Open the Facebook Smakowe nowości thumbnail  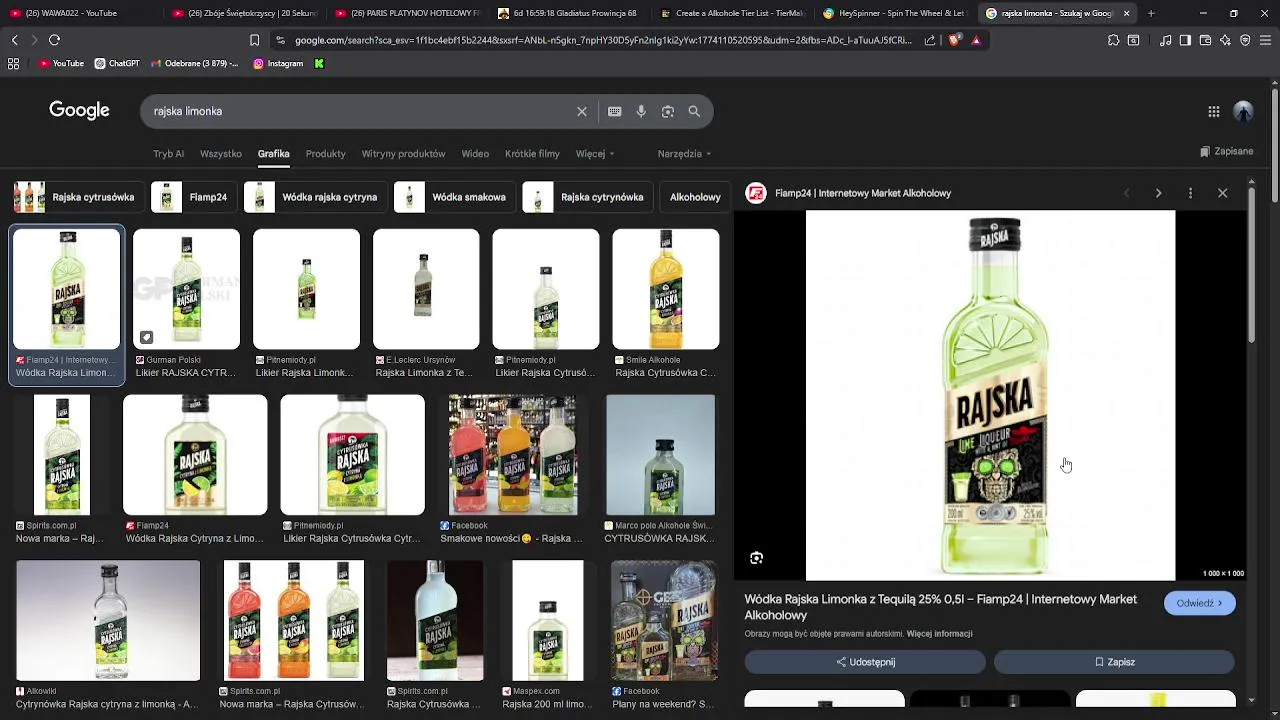coord(512,455)
